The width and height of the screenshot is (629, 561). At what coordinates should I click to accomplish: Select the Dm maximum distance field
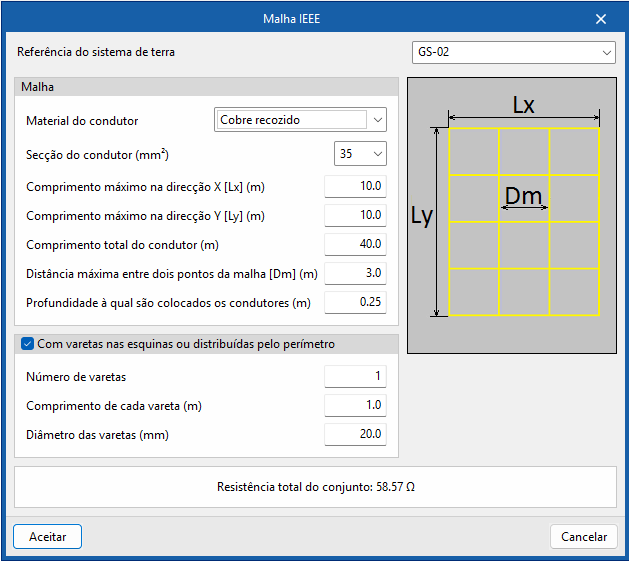pyautogui.click(x=355, y=273)
